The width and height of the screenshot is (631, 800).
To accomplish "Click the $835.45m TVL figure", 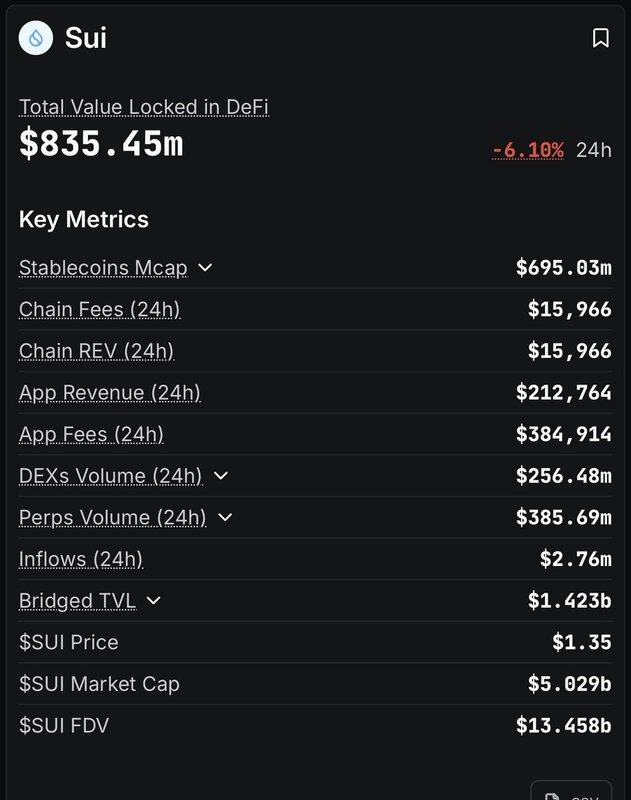I will point(101,144).
